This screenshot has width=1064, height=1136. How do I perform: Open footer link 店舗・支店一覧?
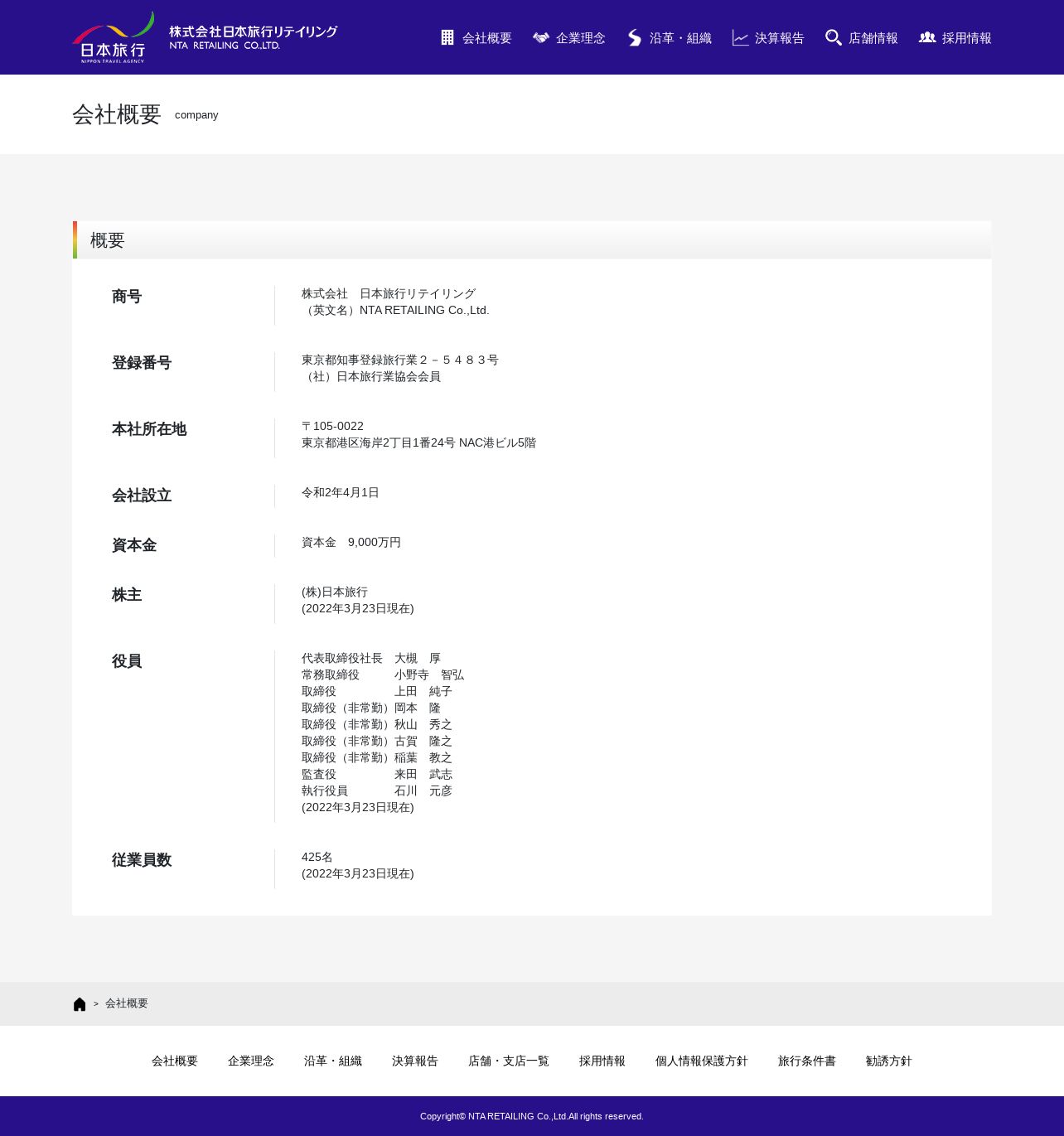click(x=509, y=1061)
